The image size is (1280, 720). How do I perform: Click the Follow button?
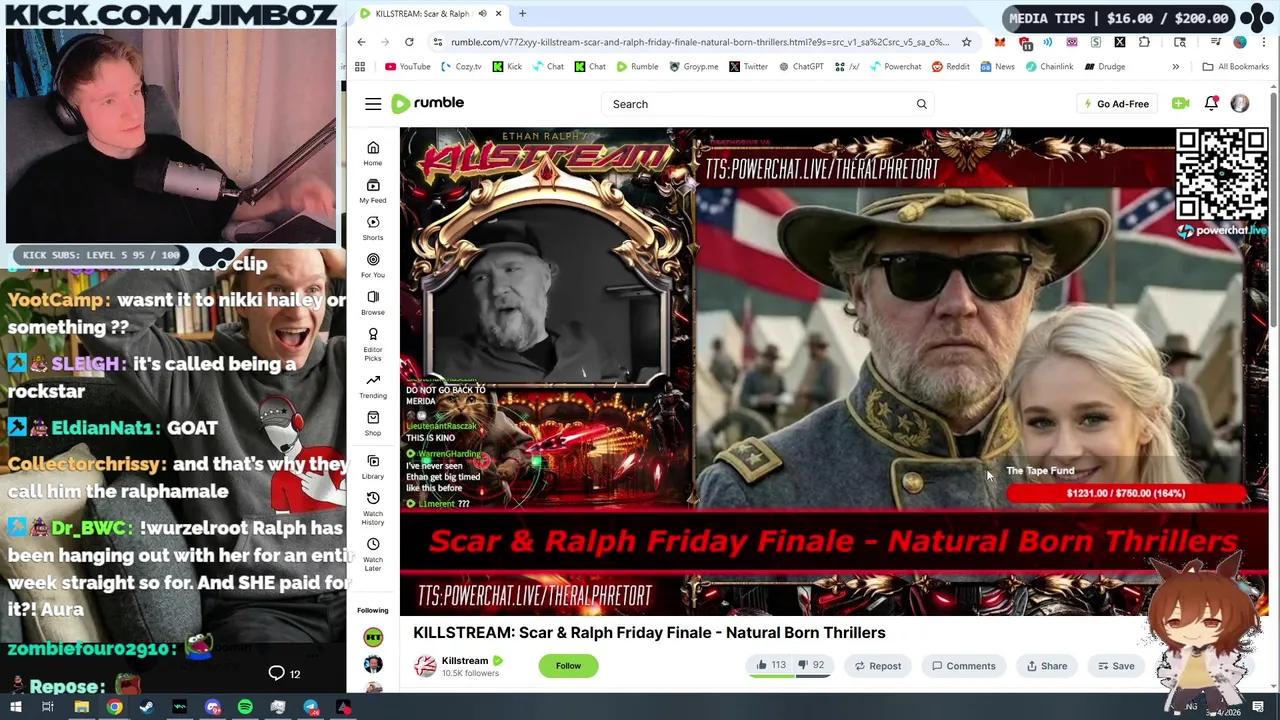point(568,666)
